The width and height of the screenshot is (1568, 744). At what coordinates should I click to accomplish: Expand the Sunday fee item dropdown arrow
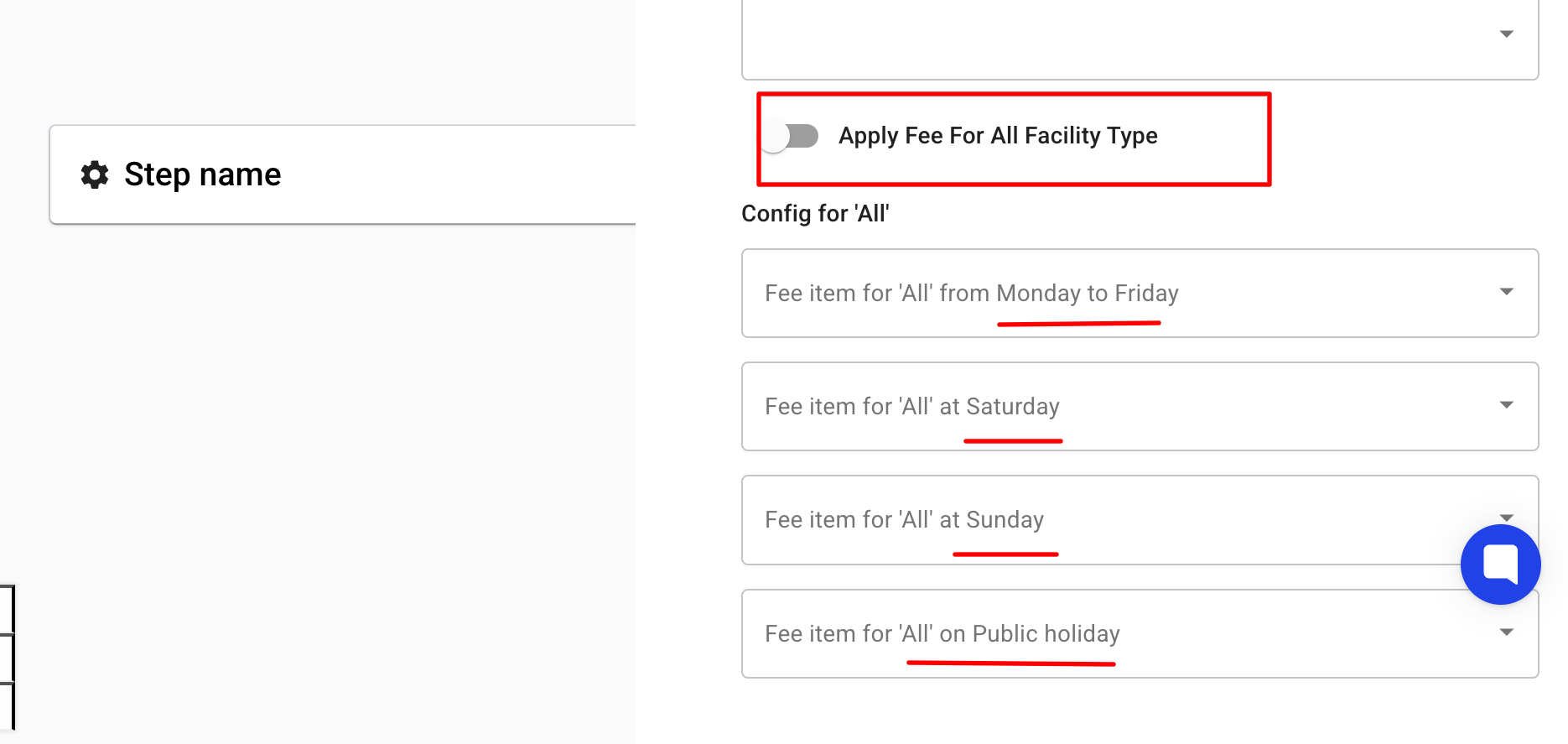point(1506,517)
